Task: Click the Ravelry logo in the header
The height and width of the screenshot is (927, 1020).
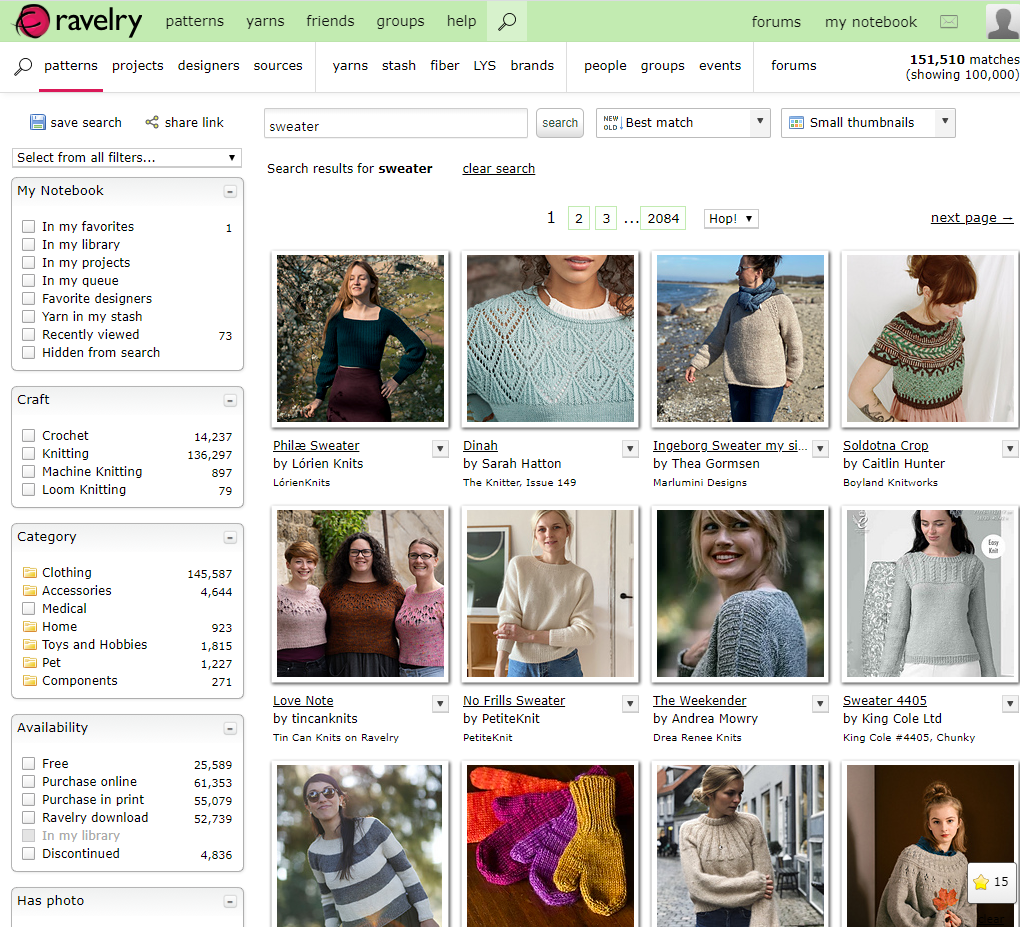Action: [78, 21]
